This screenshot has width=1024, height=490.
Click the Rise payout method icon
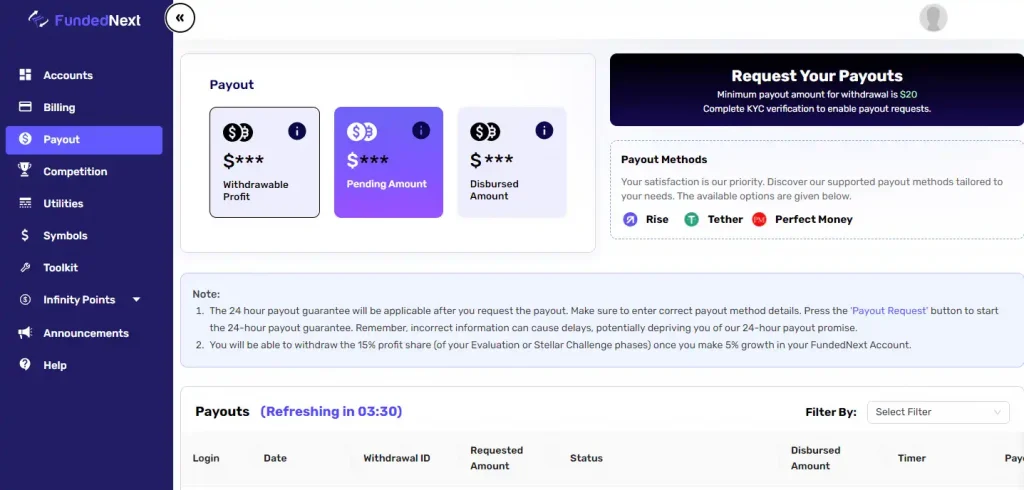pos(630,220)
